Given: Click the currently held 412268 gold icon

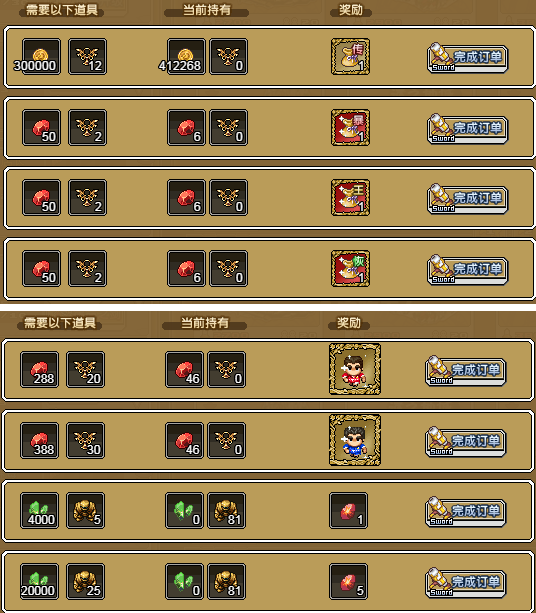Looking at the screenshot, I should tap(186, 57).
